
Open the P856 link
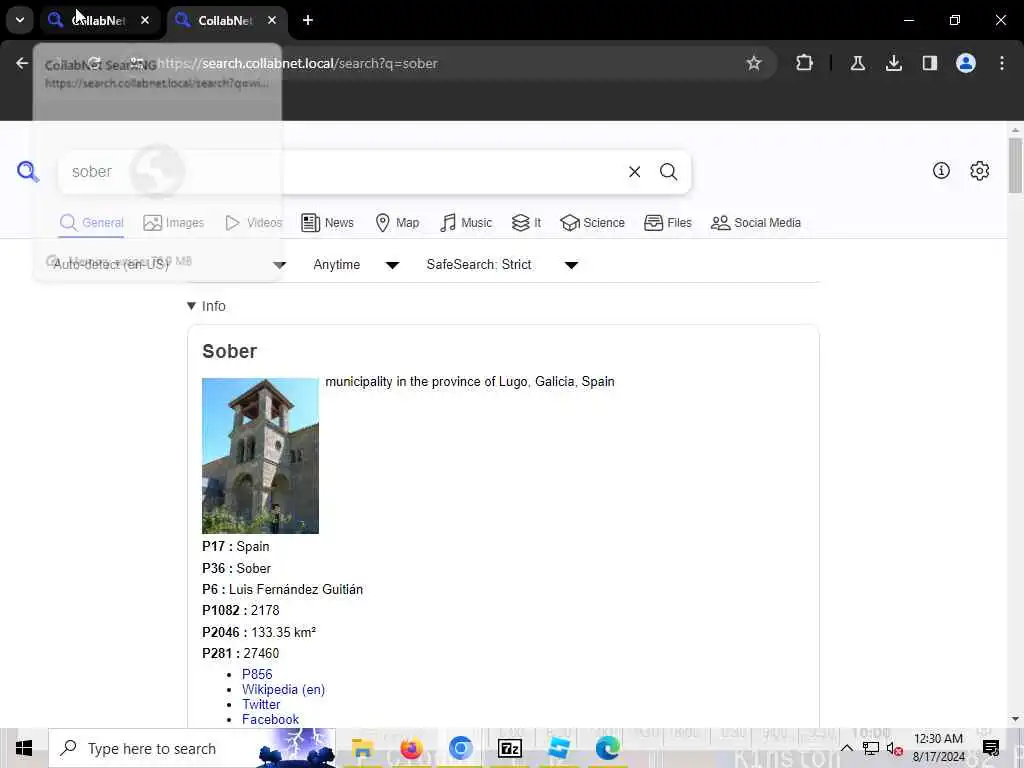click(257, 674)
